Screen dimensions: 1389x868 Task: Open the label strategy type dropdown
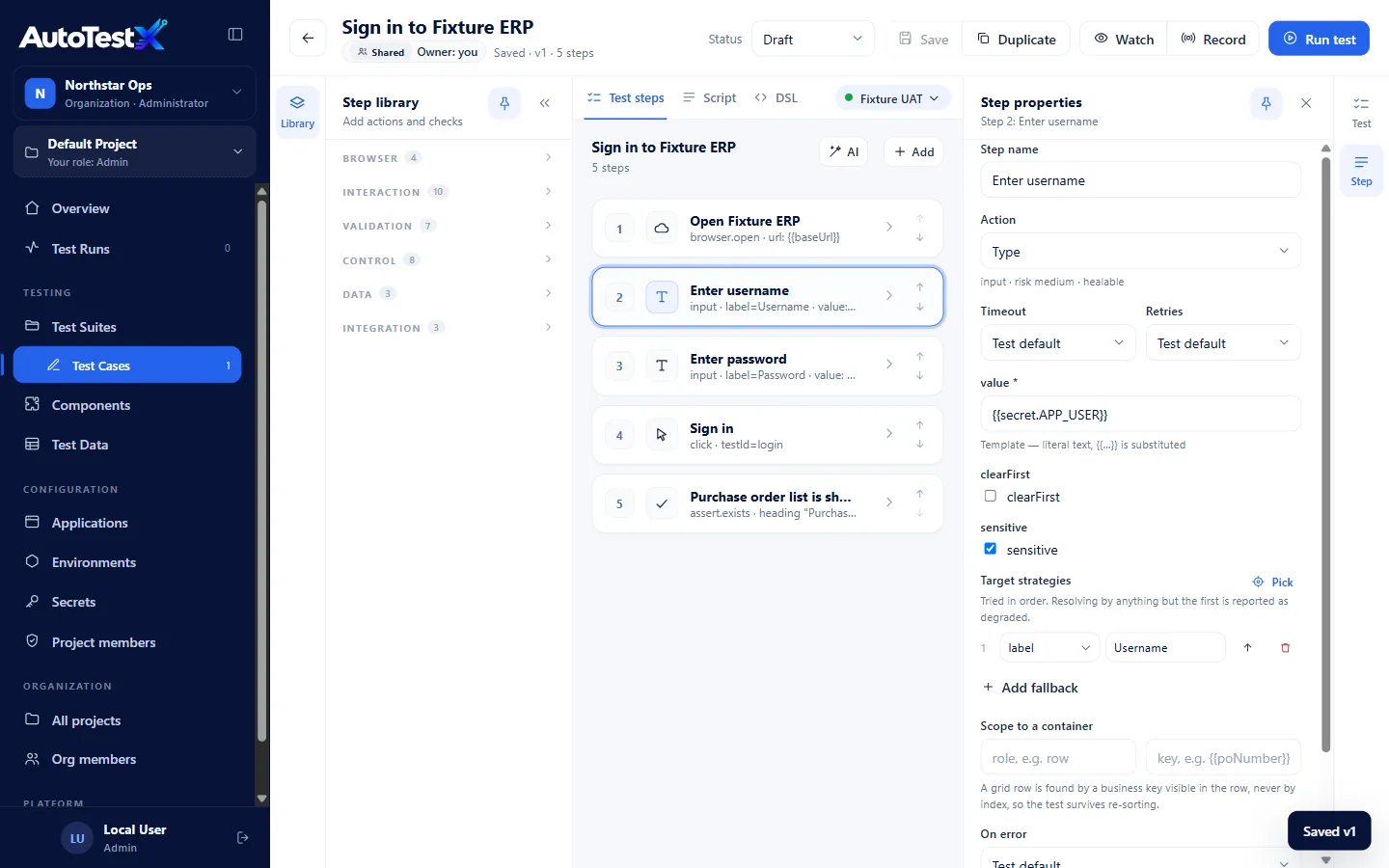(x=1049, y=648)
